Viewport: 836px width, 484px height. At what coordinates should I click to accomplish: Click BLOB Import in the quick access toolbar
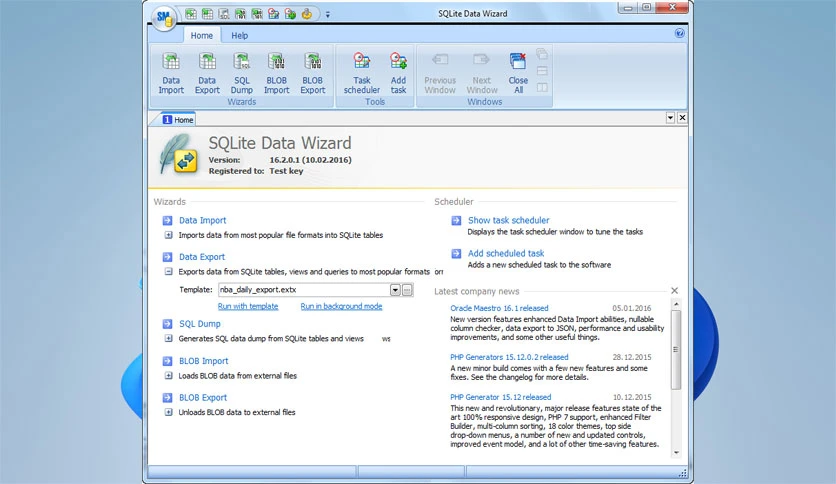(x=240, y=14)
